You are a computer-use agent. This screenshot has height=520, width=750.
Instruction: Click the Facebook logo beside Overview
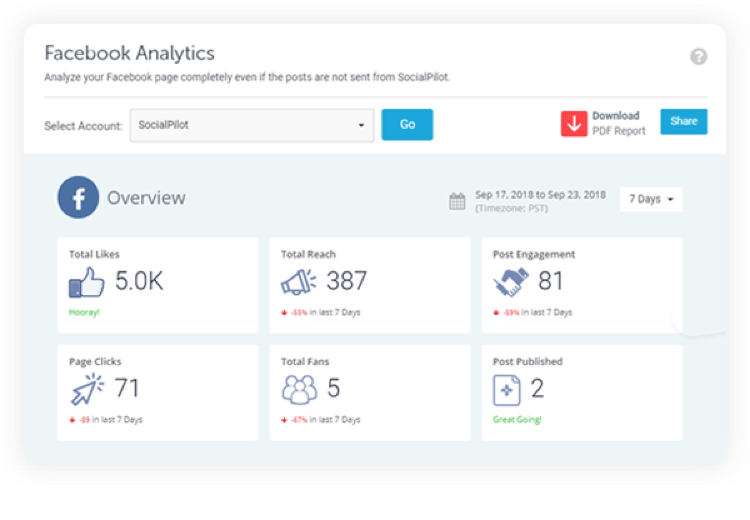coord(78,198)
